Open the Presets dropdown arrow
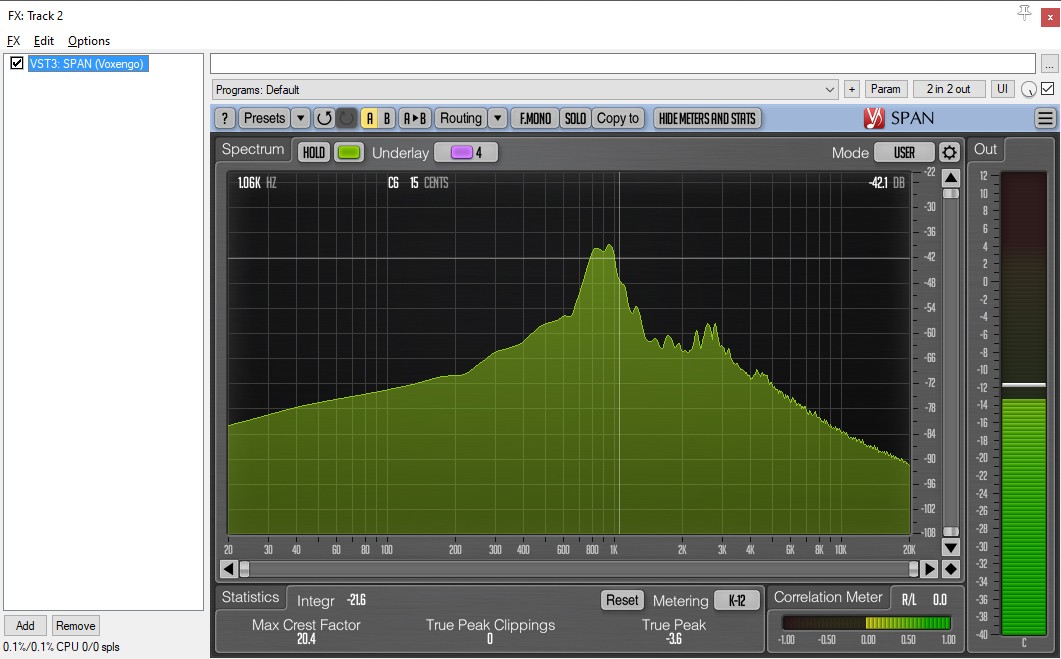The height and width of the screenshot is (659, 1061). pyautogui.click(x=300, y=118)
